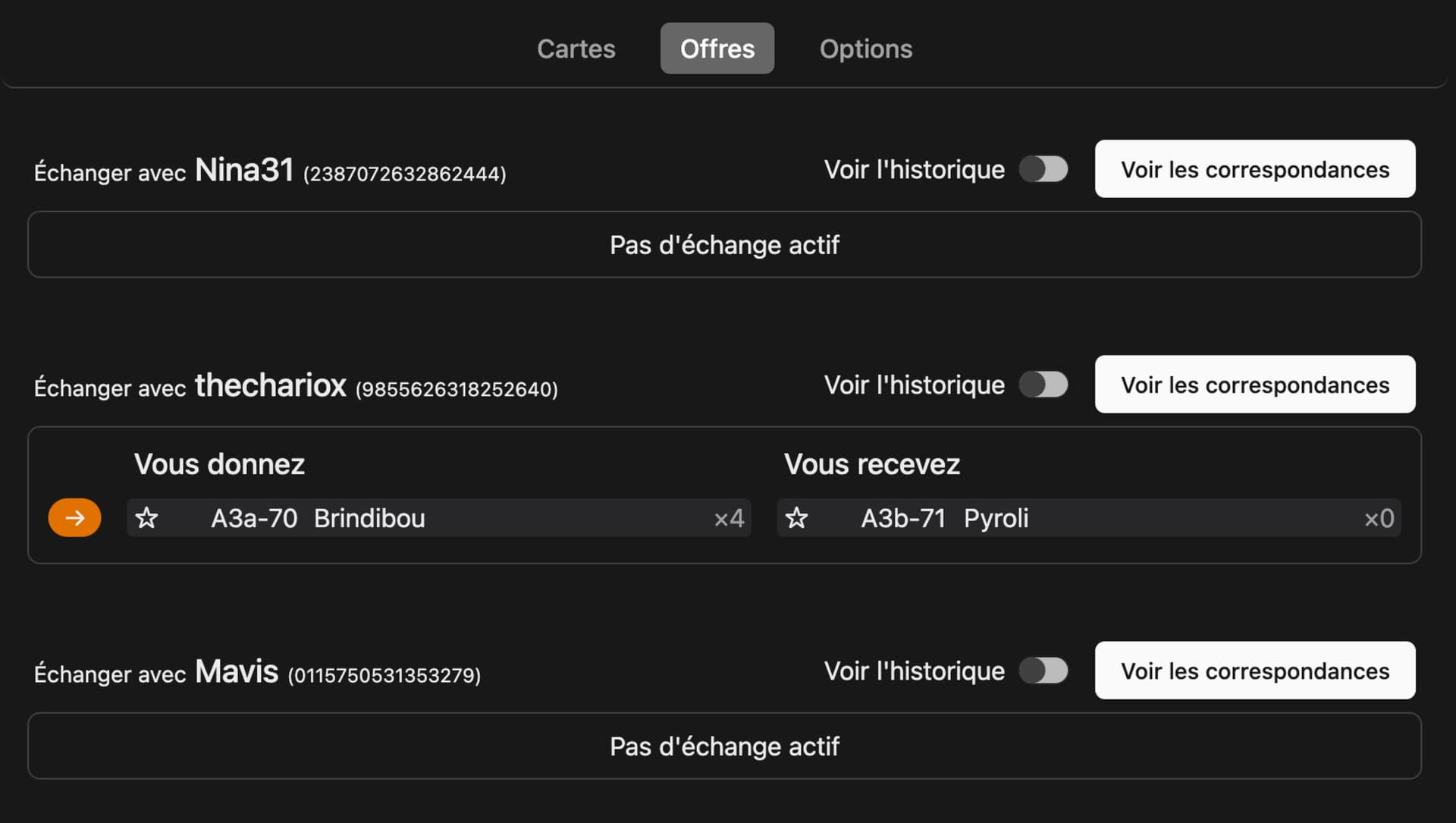Click thechariox's friend ID number
Image resolution: width=1456 pixels, height=823 pixels.
tap(457, 389)
